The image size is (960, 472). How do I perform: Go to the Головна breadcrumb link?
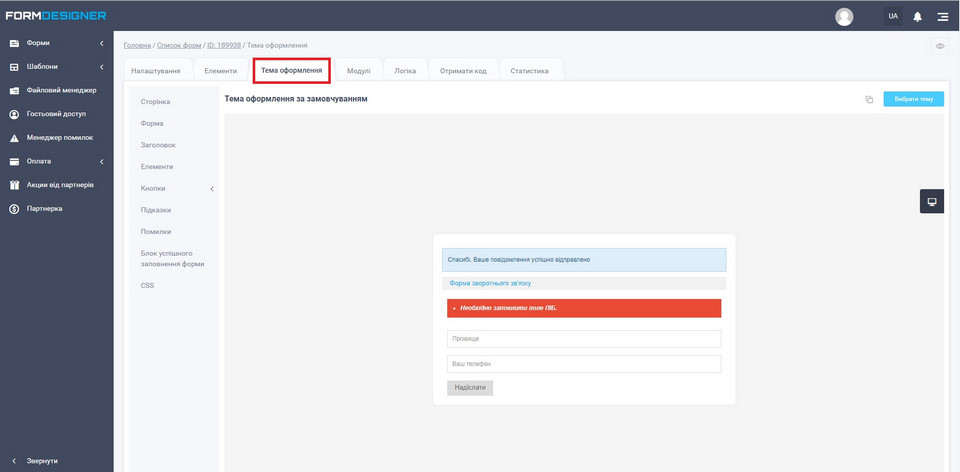coord(137,45)
